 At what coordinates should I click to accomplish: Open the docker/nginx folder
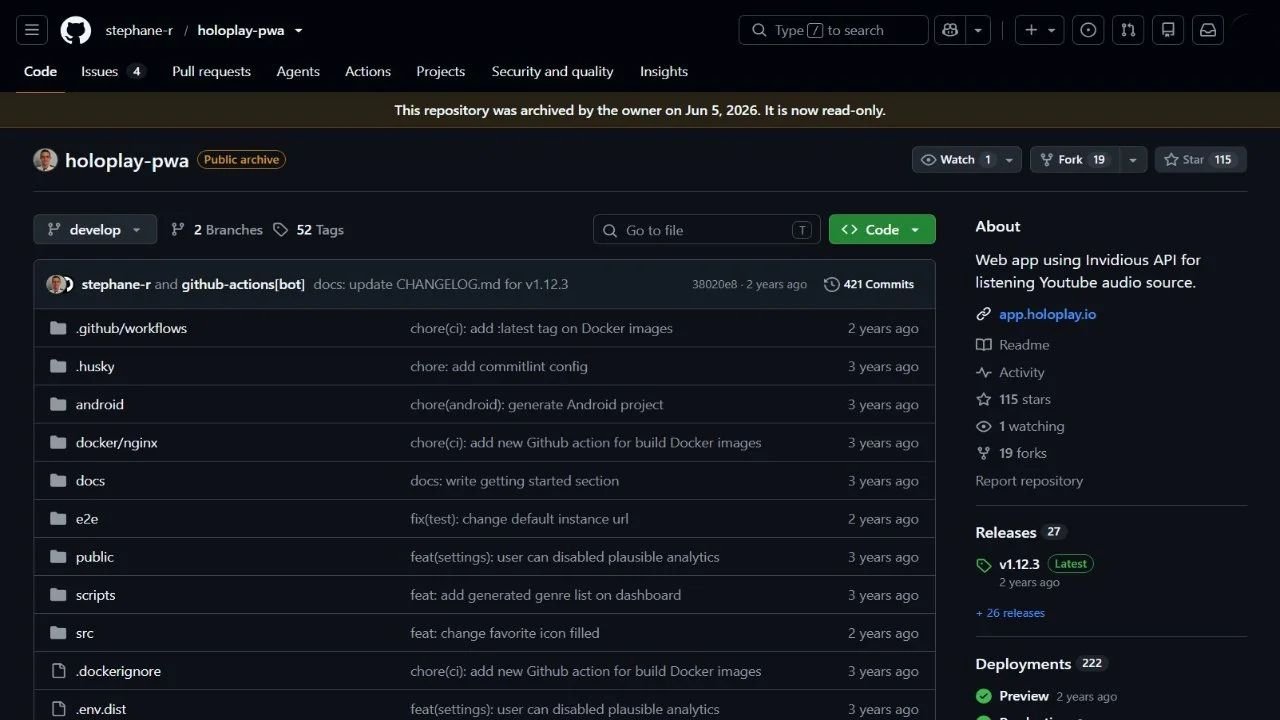116,443
